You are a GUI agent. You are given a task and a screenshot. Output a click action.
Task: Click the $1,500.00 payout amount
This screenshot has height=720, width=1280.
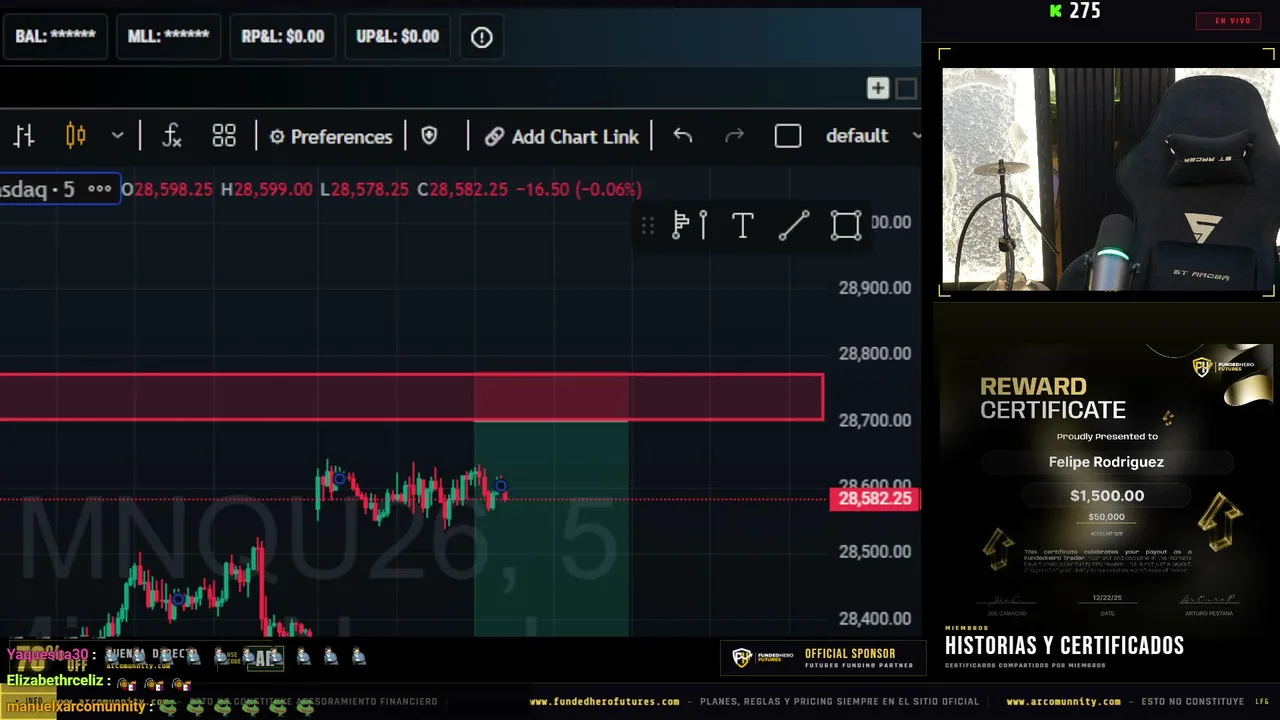pos(1107,495)
